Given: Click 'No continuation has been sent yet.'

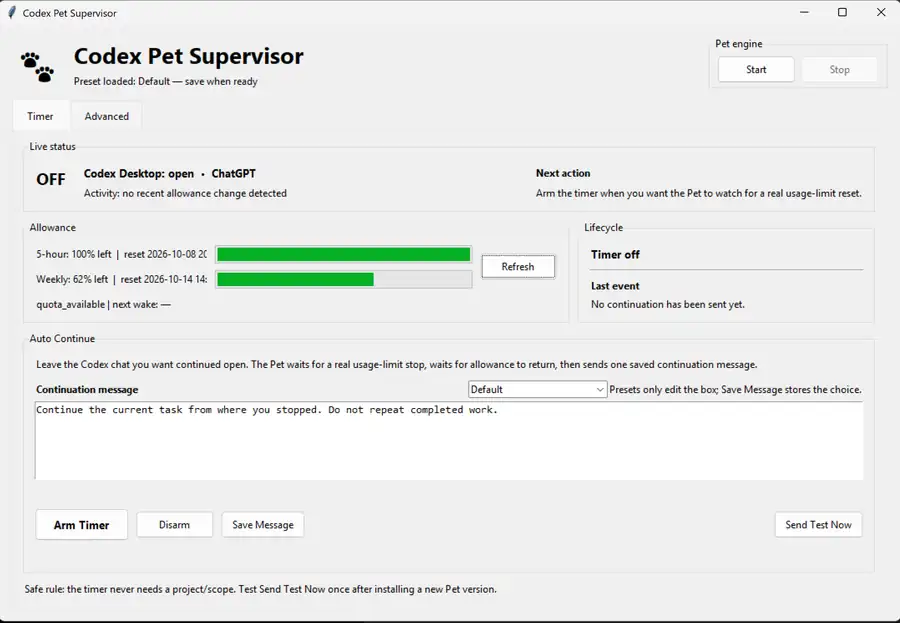Looking at the screenshot, I should tap(668, 304).
